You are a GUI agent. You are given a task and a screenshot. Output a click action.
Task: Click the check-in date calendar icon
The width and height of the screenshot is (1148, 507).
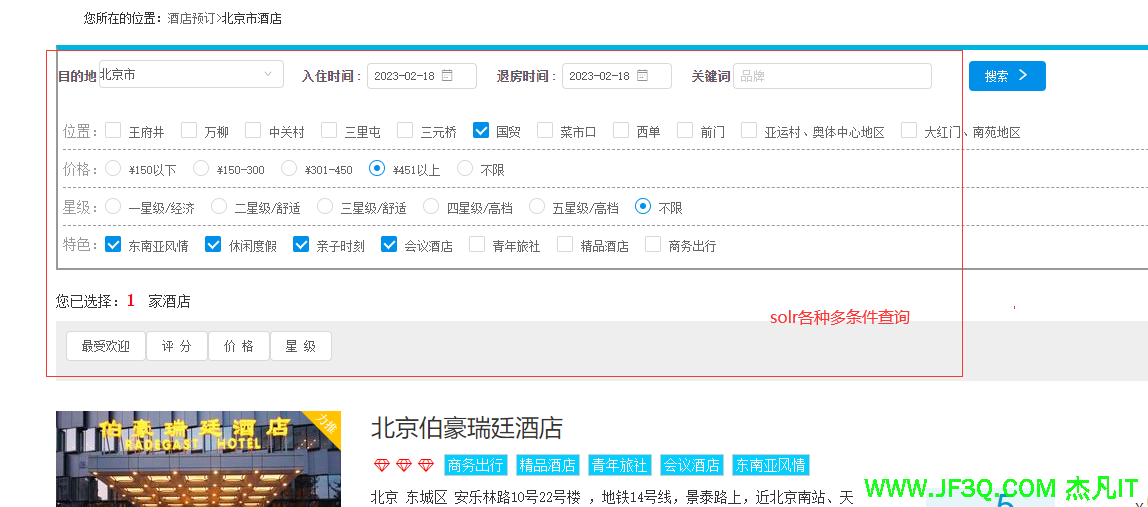click(x=447, y=76)
